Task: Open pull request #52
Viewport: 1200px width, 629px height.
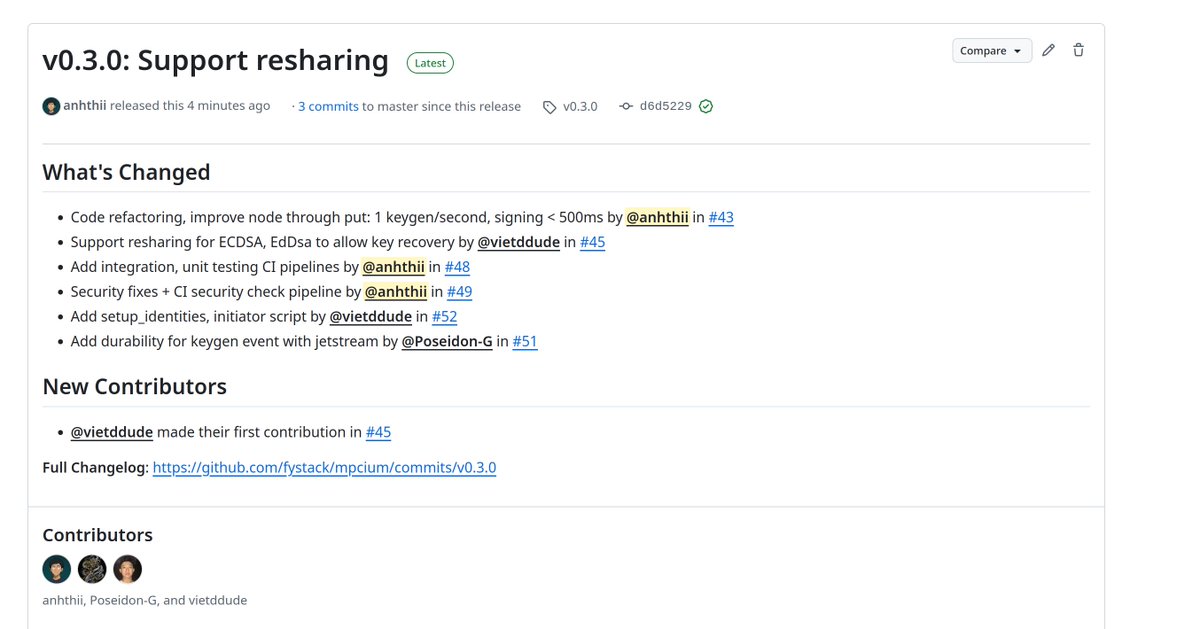Action: [444, 316]
